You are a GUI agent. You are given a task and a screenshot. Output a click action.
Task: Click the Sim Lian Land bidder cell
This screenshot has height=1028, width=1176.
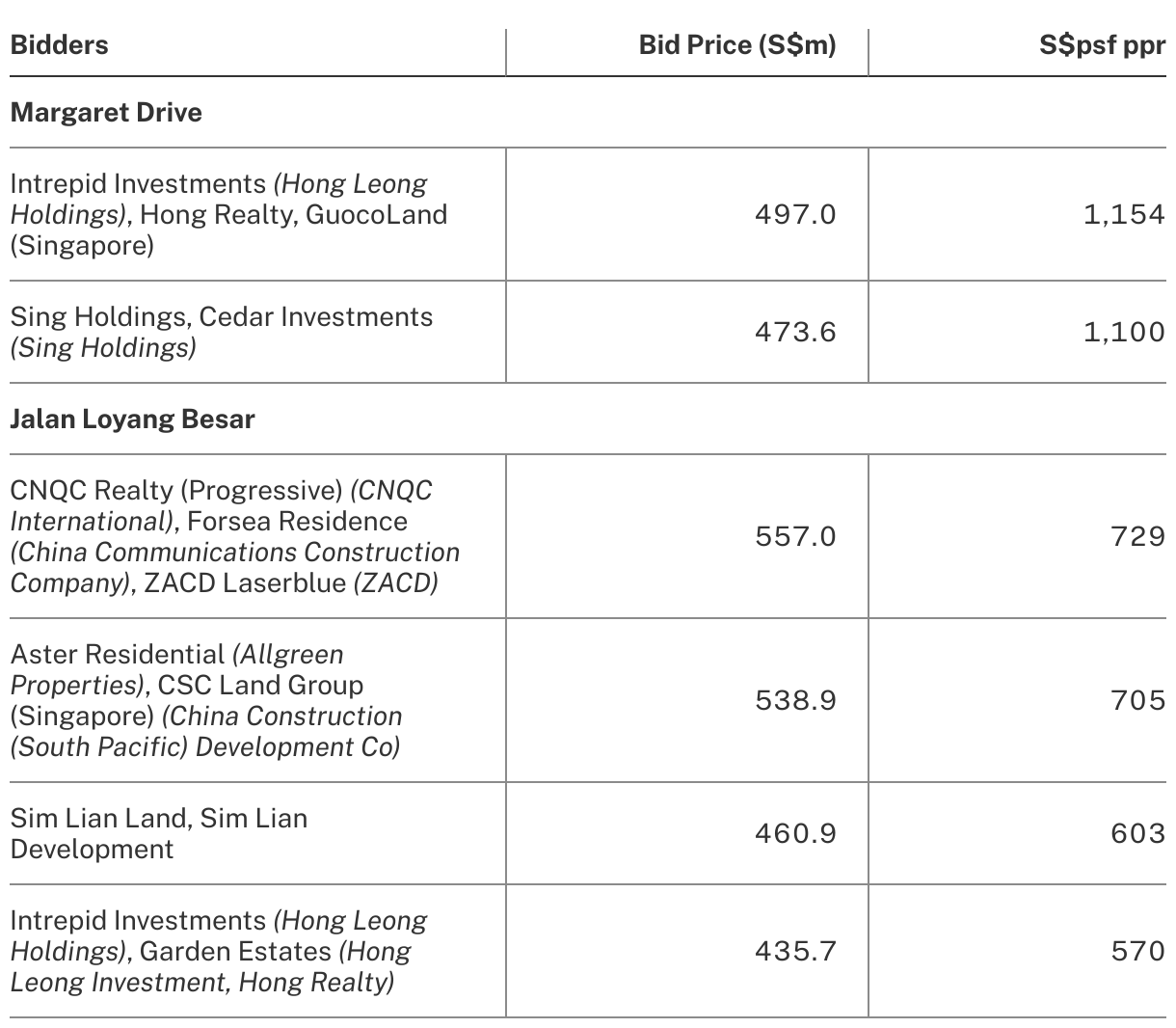pos(159,833)
